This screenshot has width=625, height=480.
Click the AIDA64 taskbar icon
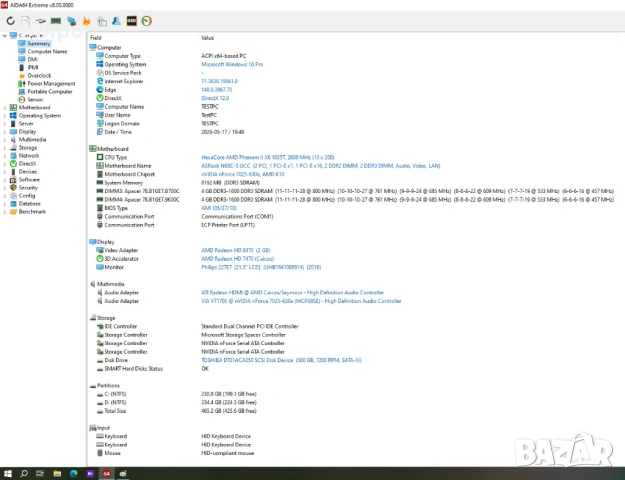click(106, 473)
